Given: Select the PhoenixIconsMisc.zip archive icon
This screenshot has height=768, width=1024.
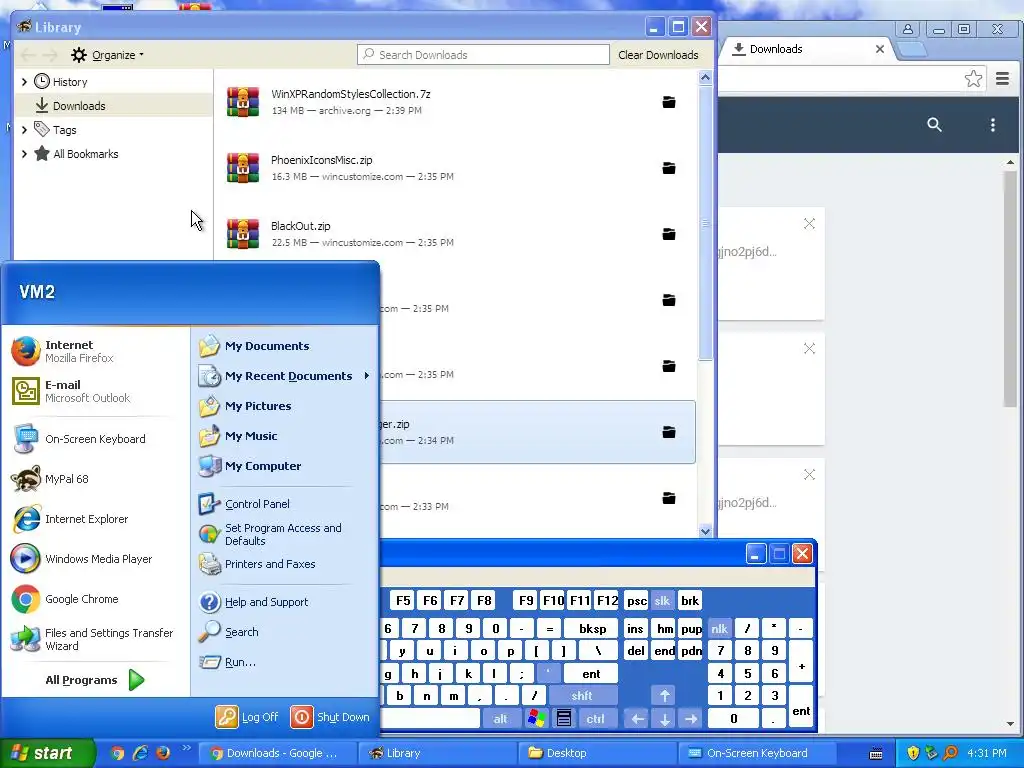Looking at the screenshot, I should (x=243, y=168).
